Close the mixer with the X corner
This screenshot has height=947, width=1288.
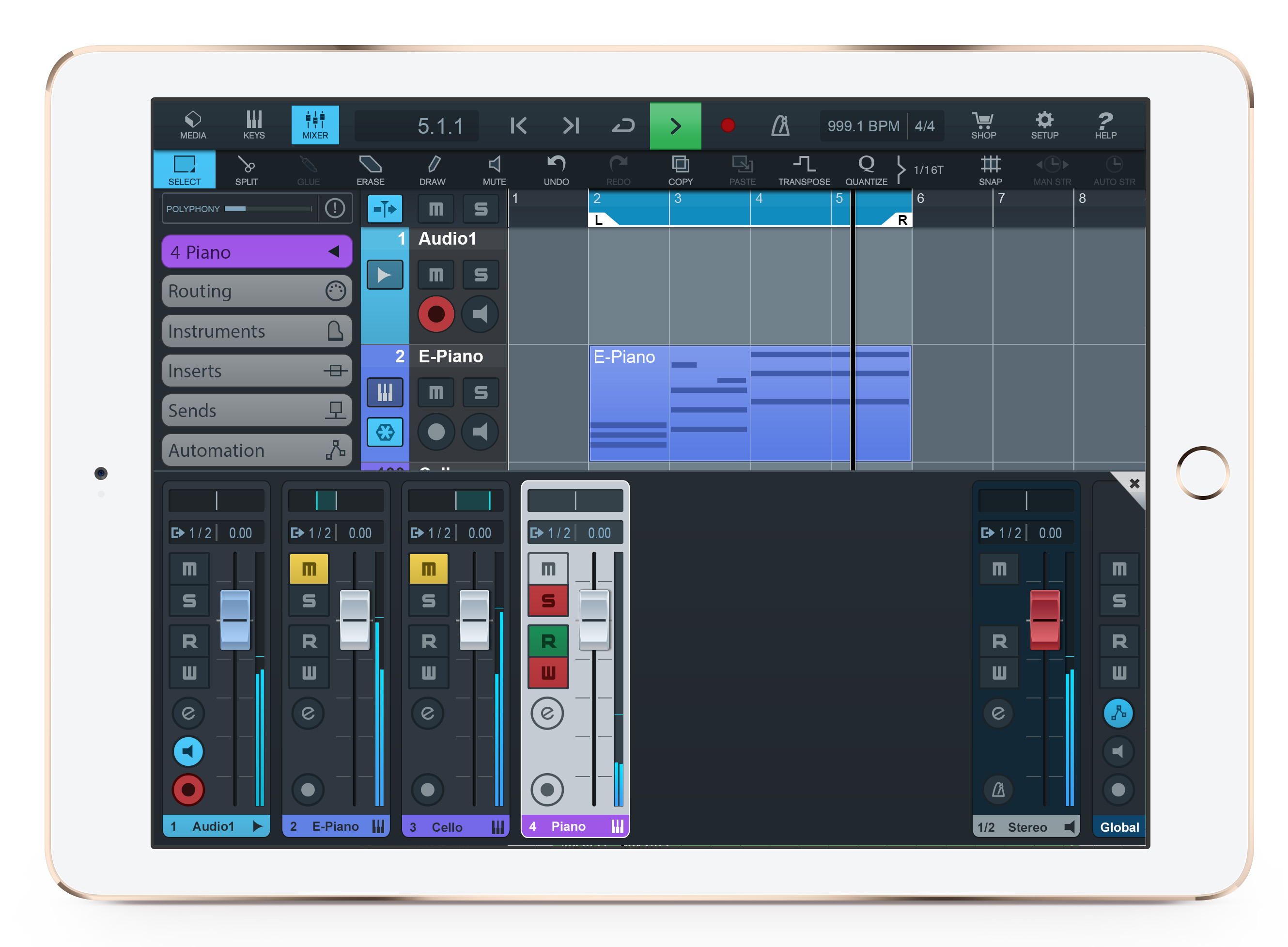coord(1134,483)
